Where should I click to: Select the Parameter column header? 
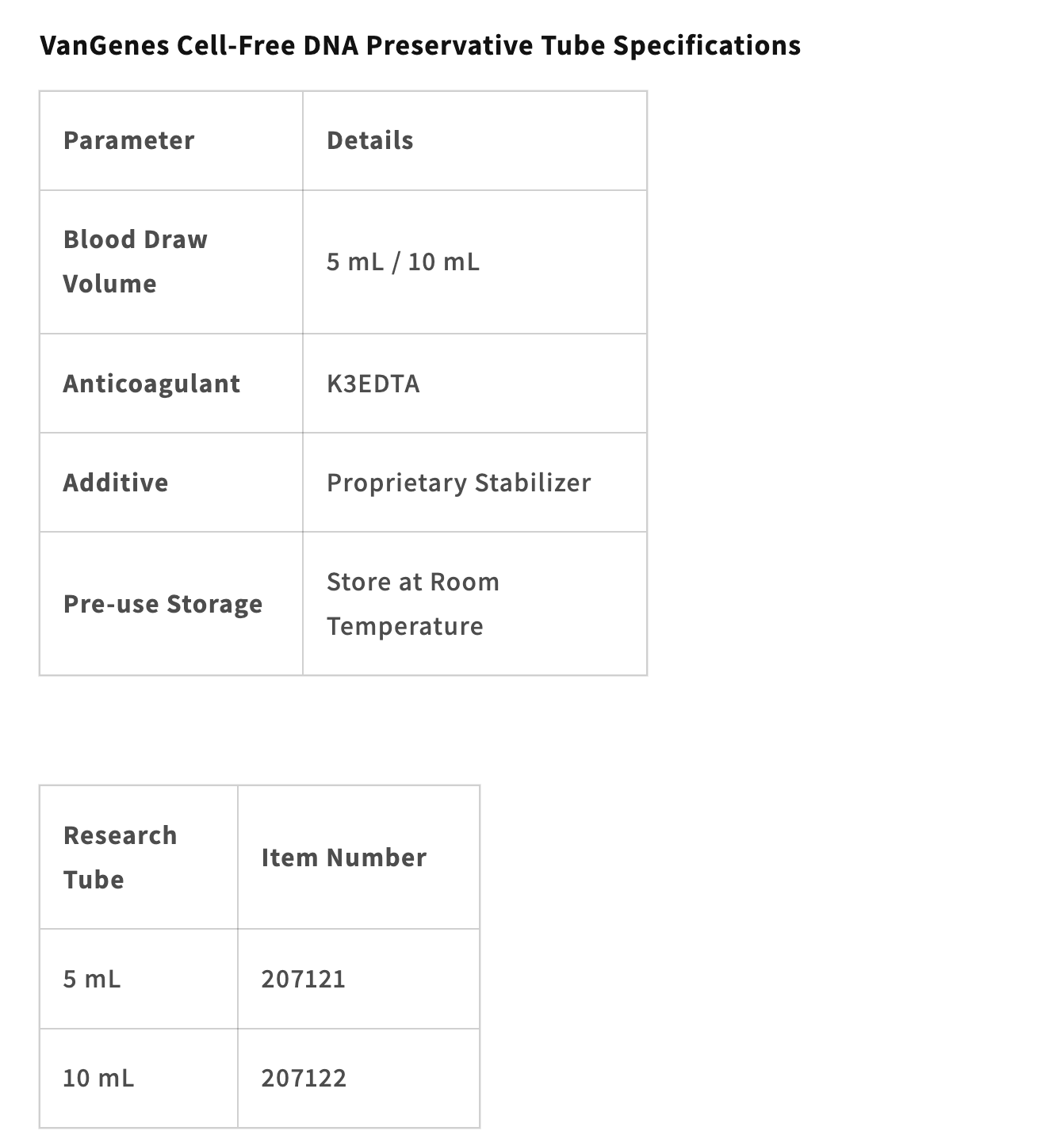coord(128,141)
